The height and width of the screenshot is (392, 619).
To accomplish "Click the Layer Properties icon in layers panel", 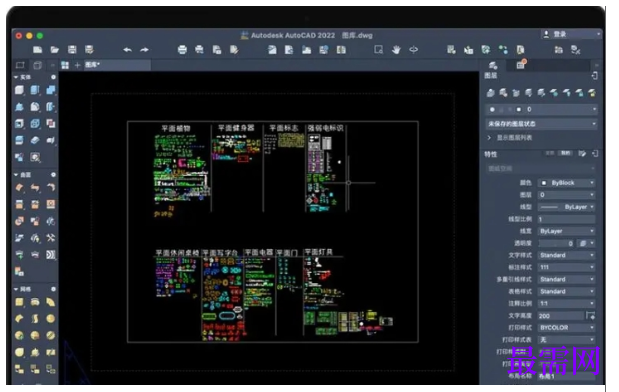I will [x=490, y=93].
